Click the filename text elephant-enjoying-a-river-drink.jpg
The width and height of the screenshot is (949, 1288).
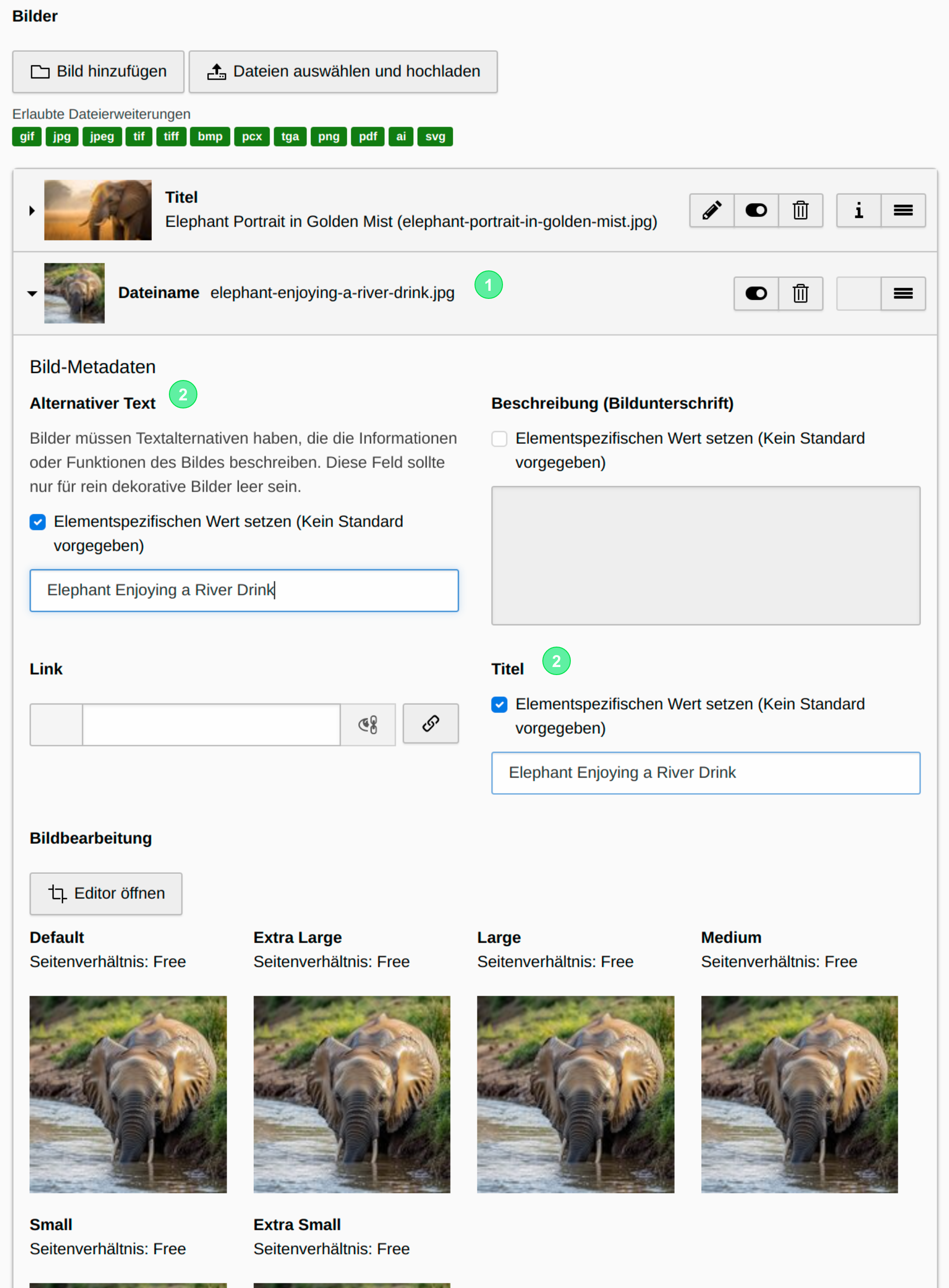click(333, 293)
